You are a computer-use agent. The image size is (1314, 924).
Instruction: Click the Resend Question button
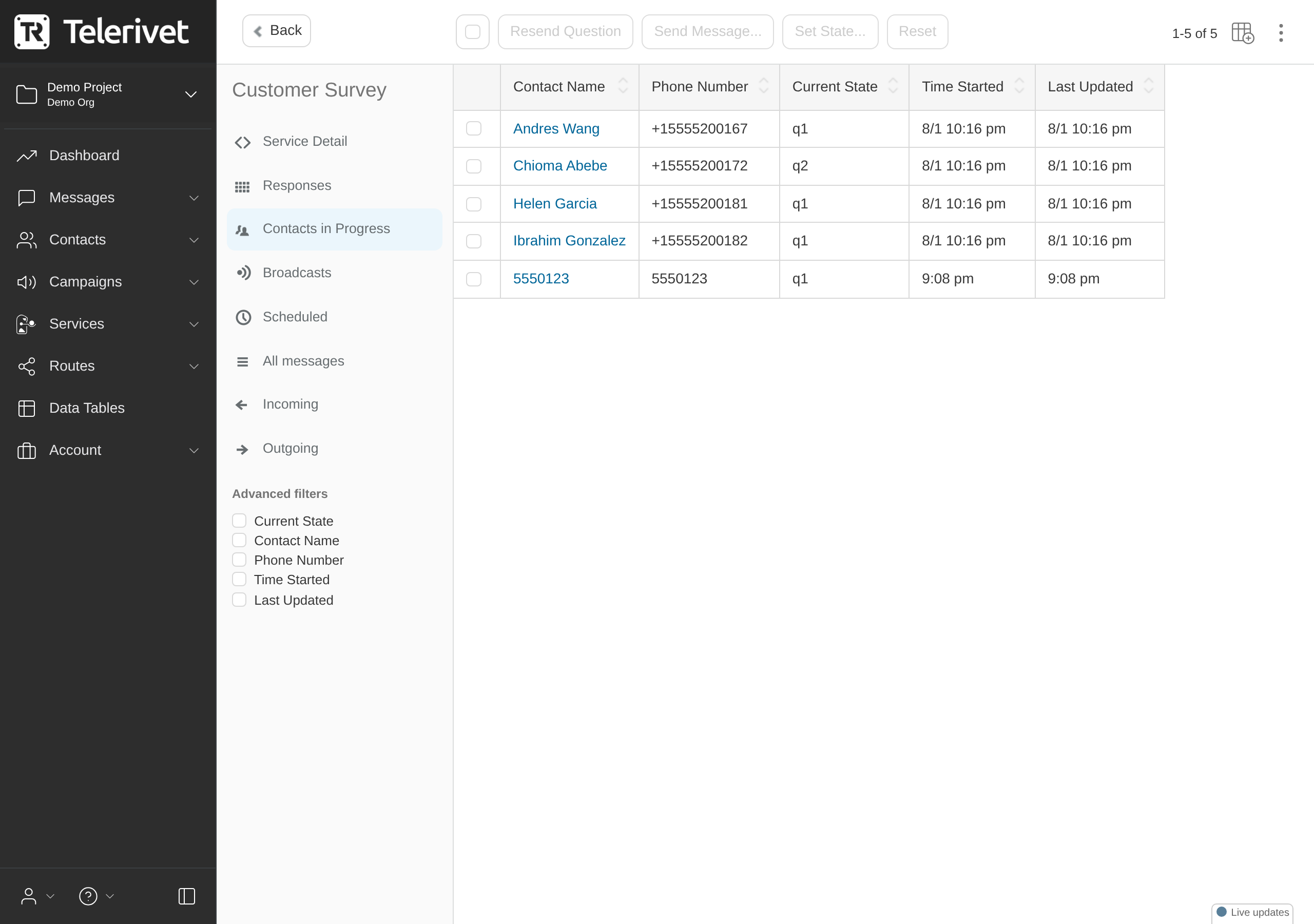[x=566, y=31]
